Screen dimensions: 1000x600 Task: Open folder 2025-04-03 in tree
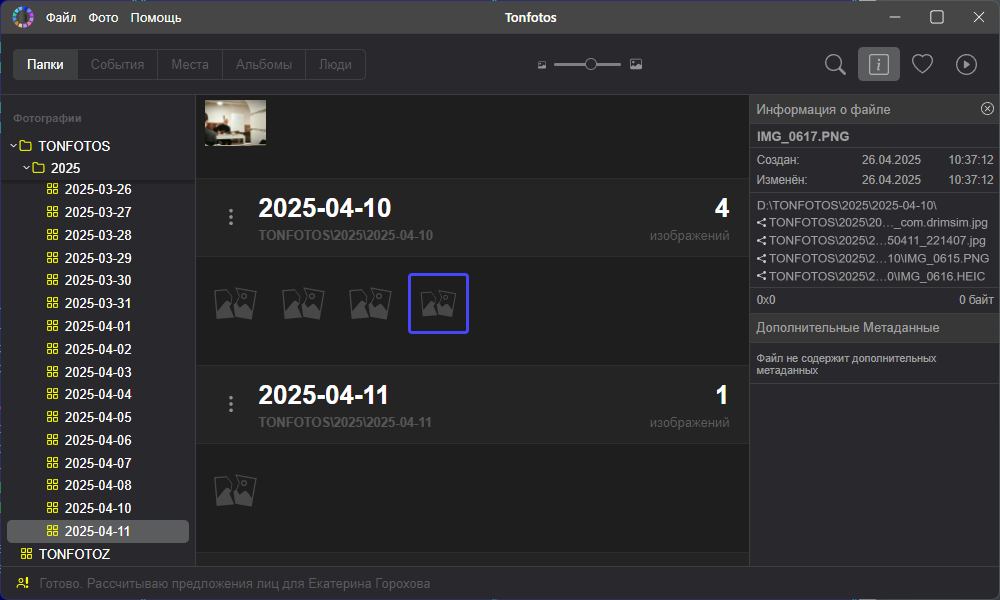point(98,372)
